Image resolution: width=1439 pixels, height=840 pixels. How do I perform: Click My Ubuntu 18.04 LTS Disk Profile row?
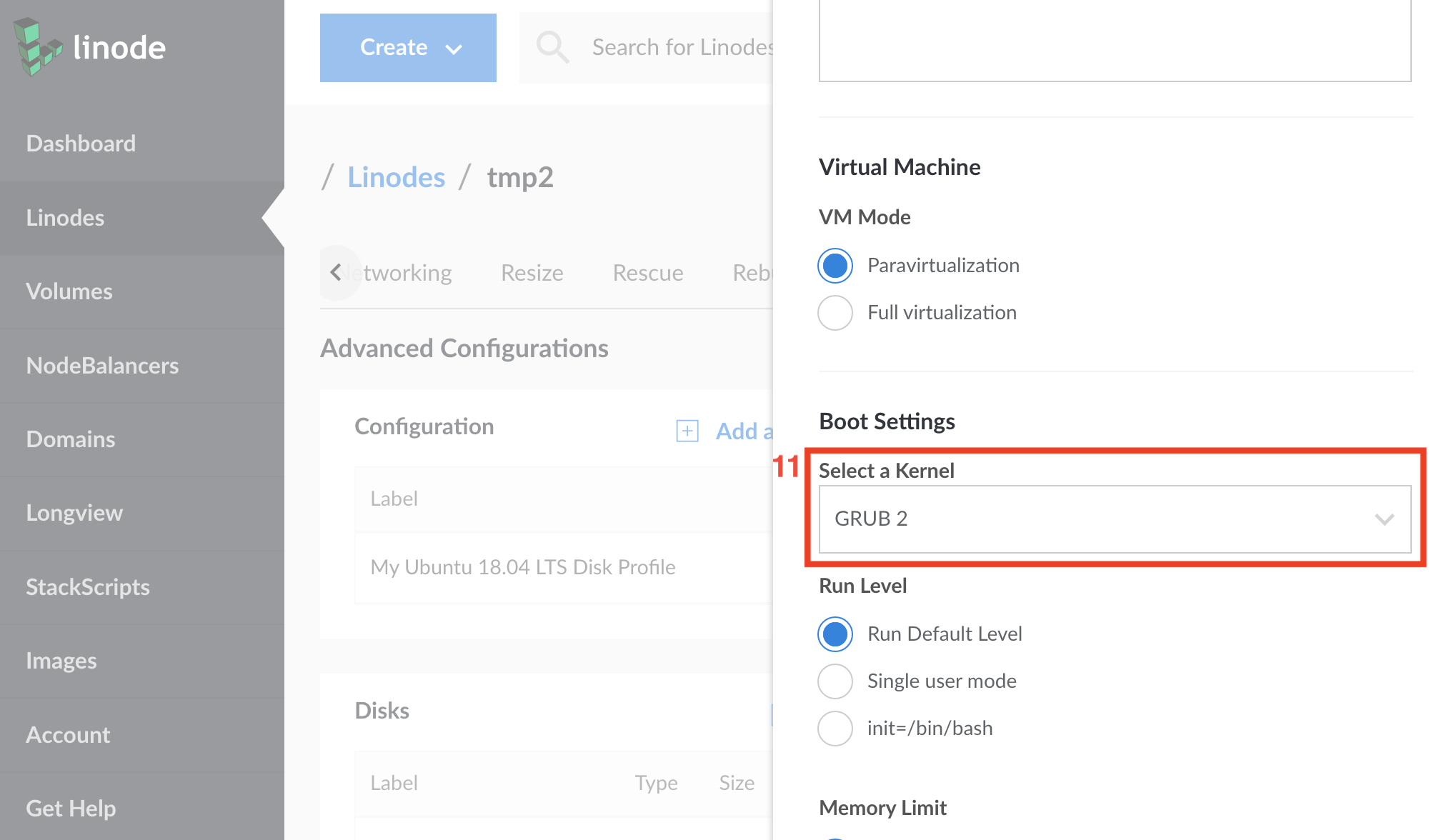coord(564,567)
